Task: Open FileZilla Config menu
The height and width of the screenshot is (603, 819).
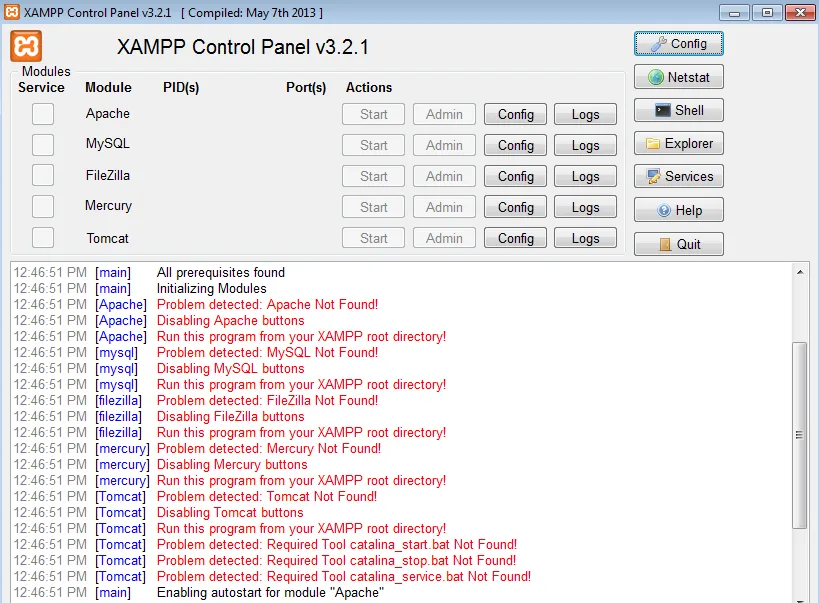Action: [516, 177]
